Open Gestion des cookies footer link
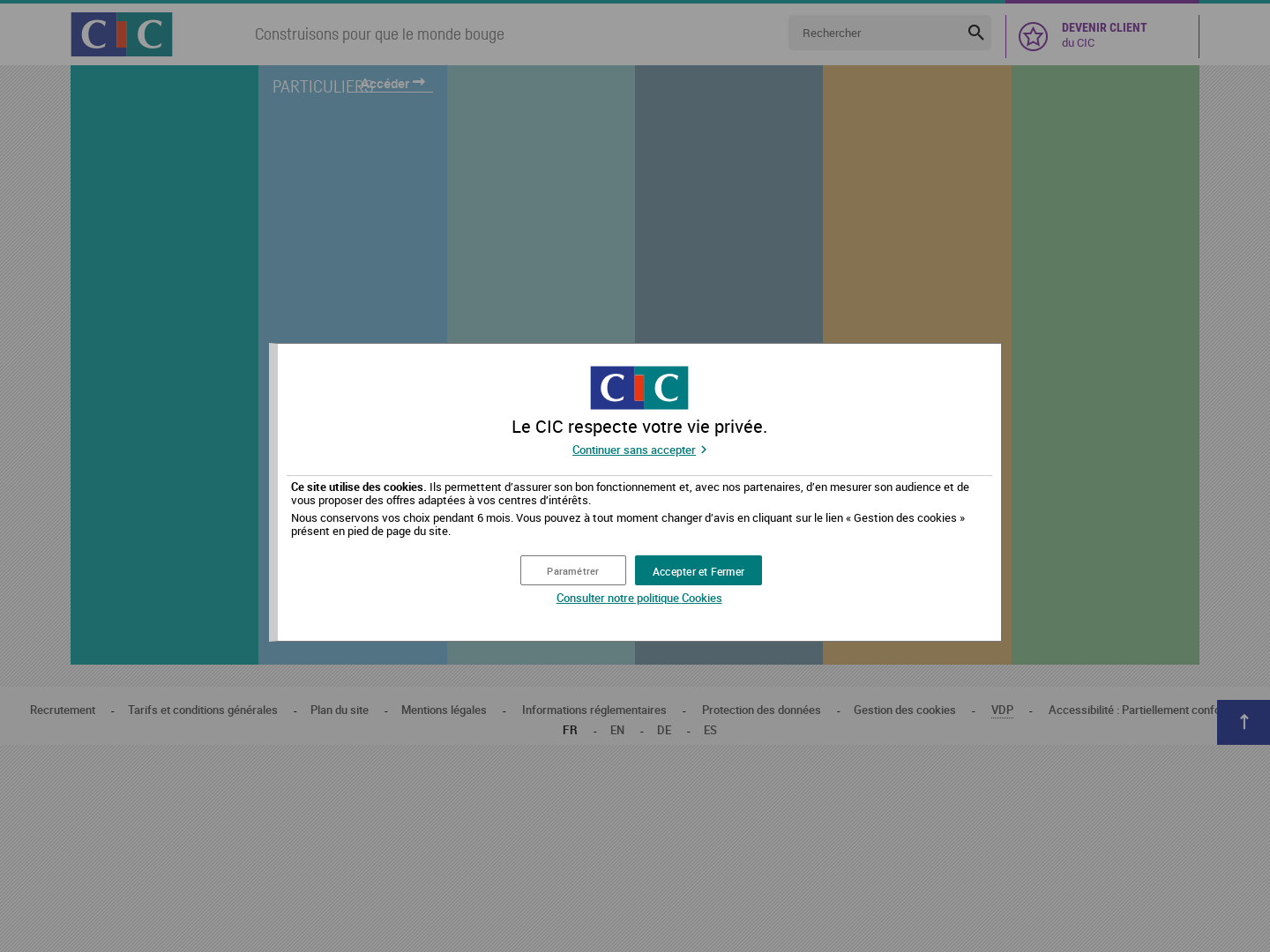This screenshot has width=1270, height=952. click(x=905, y=710)
